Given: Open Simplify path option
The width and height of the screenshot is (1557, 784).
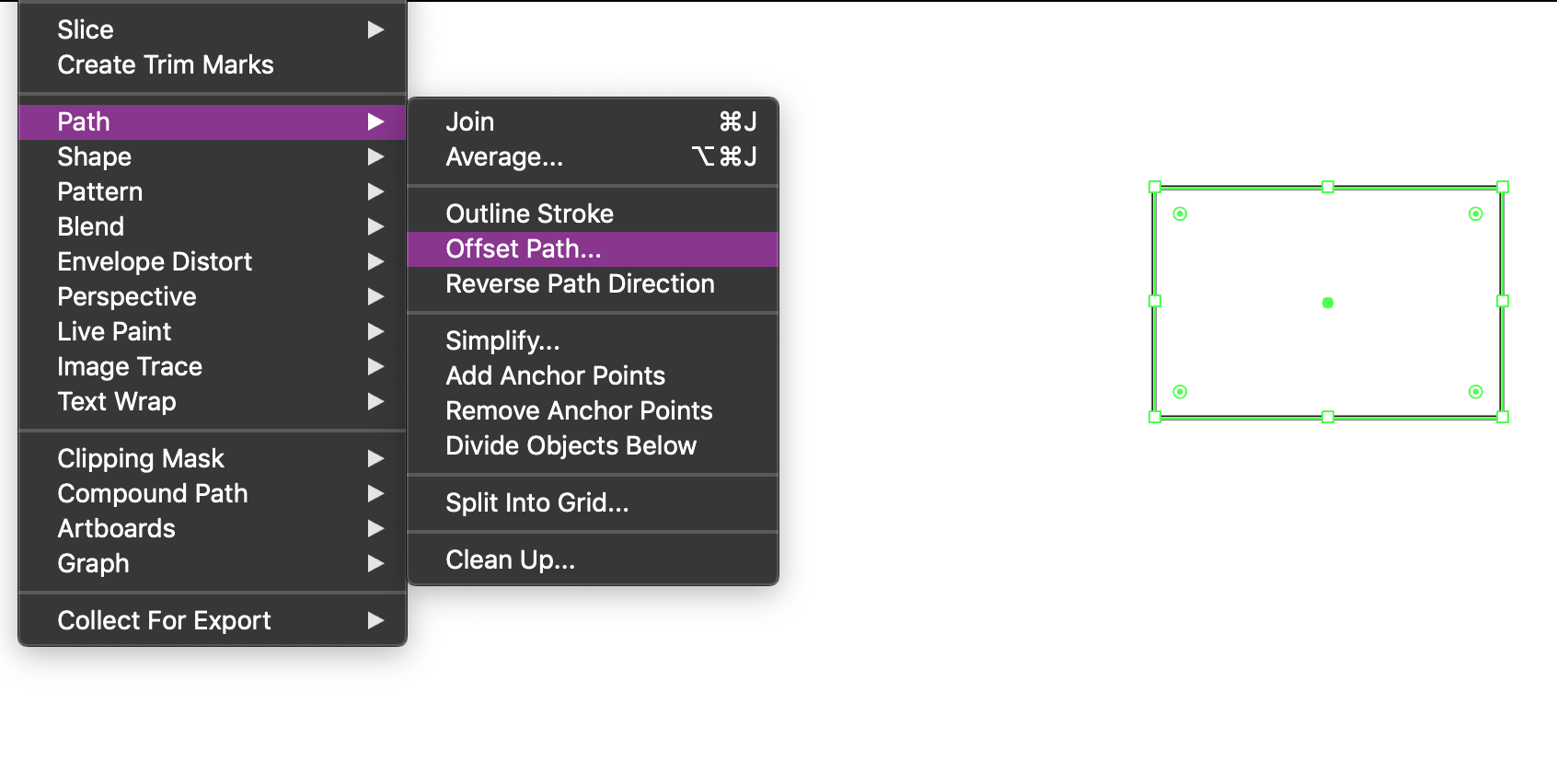Looking at the screenshot, I should click(593, 341).
